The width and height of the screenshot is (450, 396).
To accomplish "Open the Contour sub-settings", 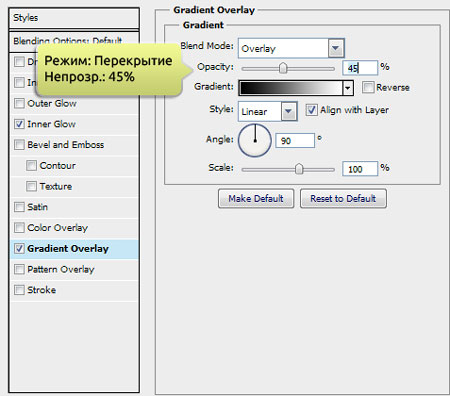I will [57, 166].
